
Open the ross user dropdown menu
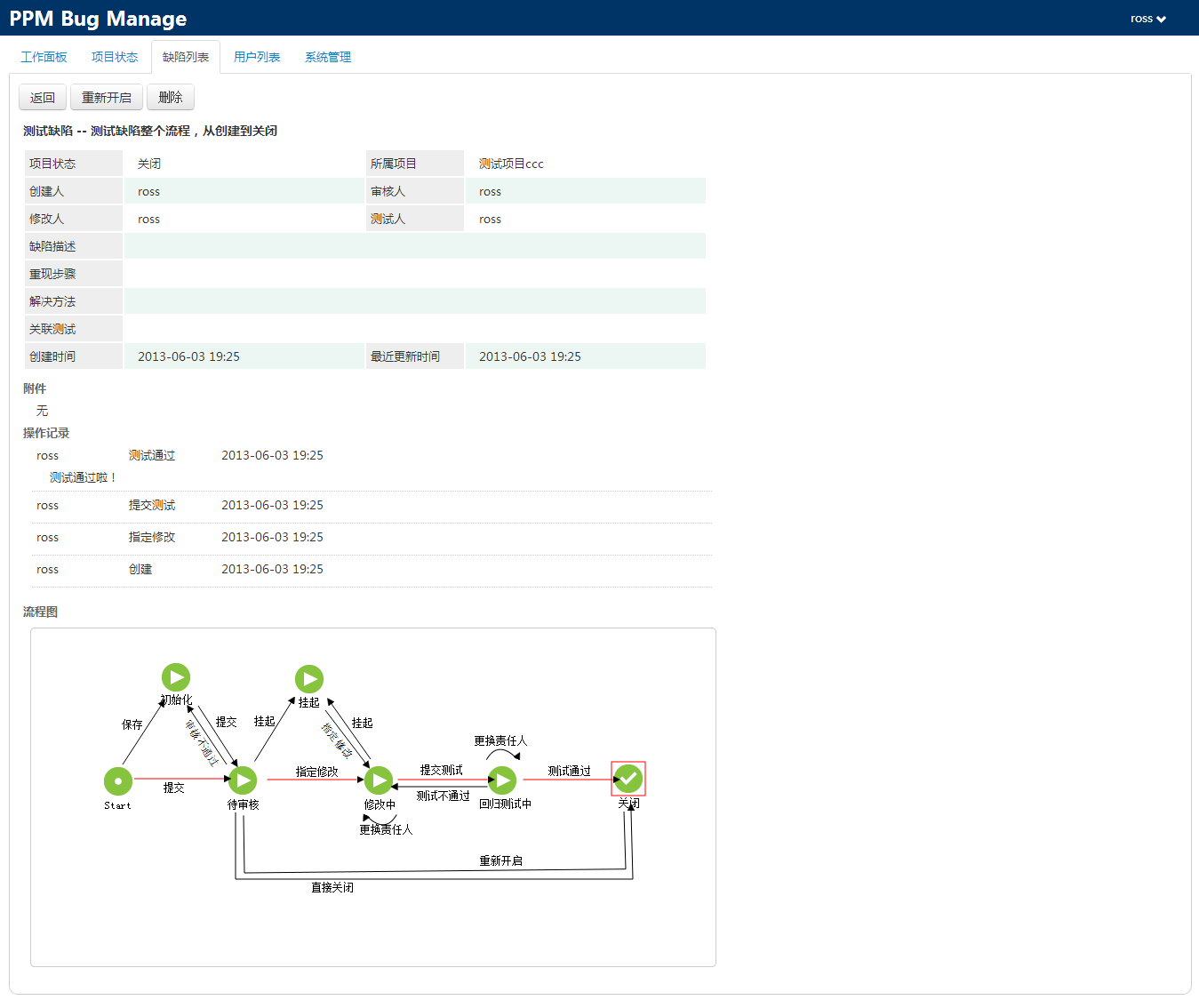1147,19
